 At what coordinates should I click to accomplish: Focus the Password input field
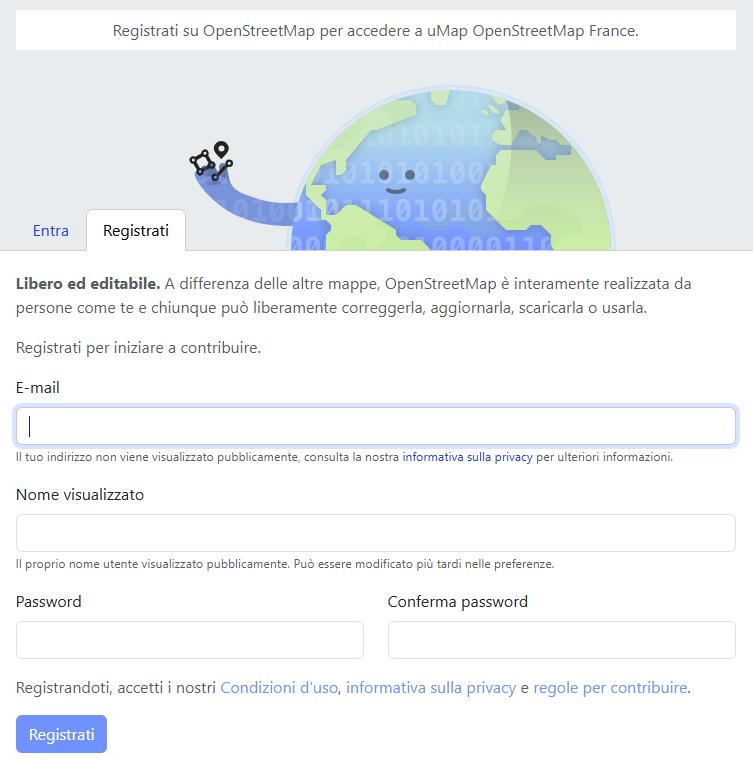(190, 640)
